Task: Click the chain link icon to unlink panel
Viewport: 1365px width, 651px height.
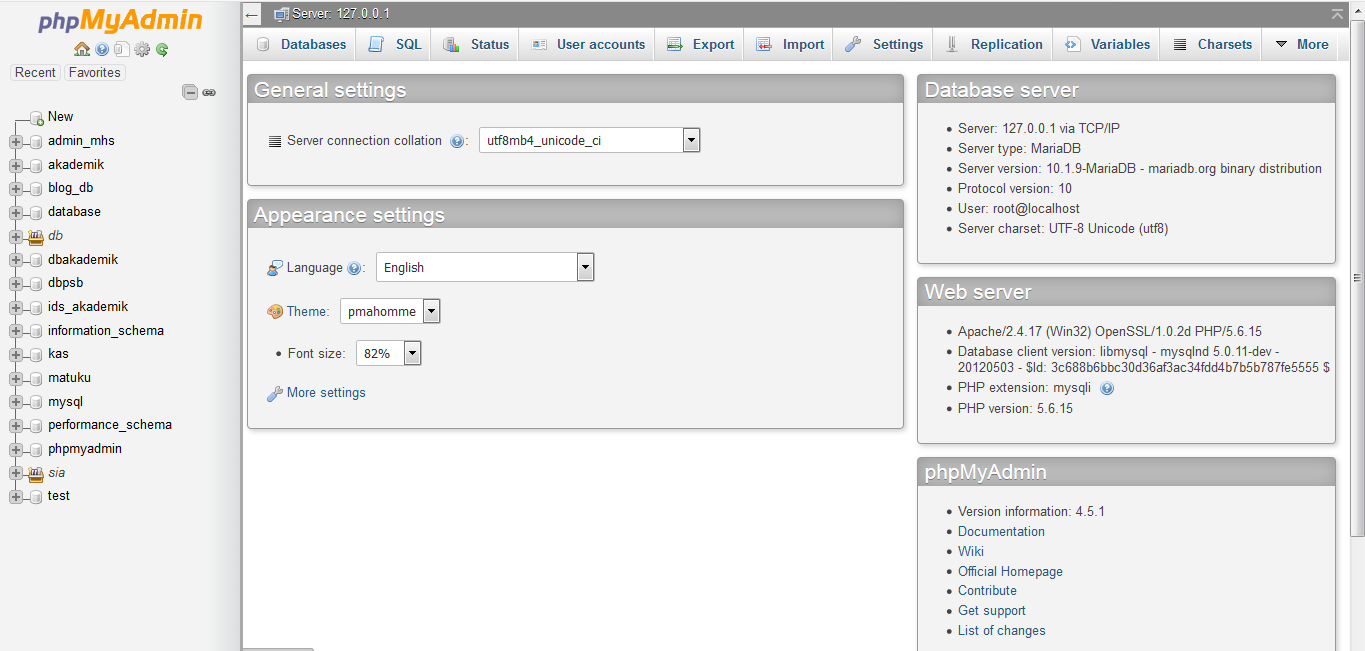Action: click(x=209, y=92)
